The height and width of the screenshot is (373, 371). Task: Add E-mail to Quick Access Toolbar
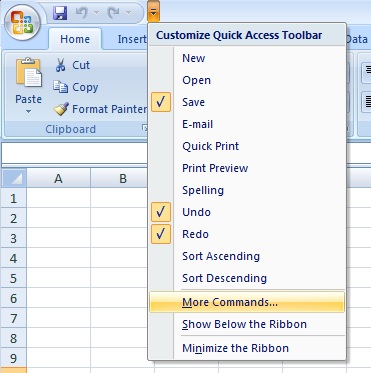(x=247, y=124)
